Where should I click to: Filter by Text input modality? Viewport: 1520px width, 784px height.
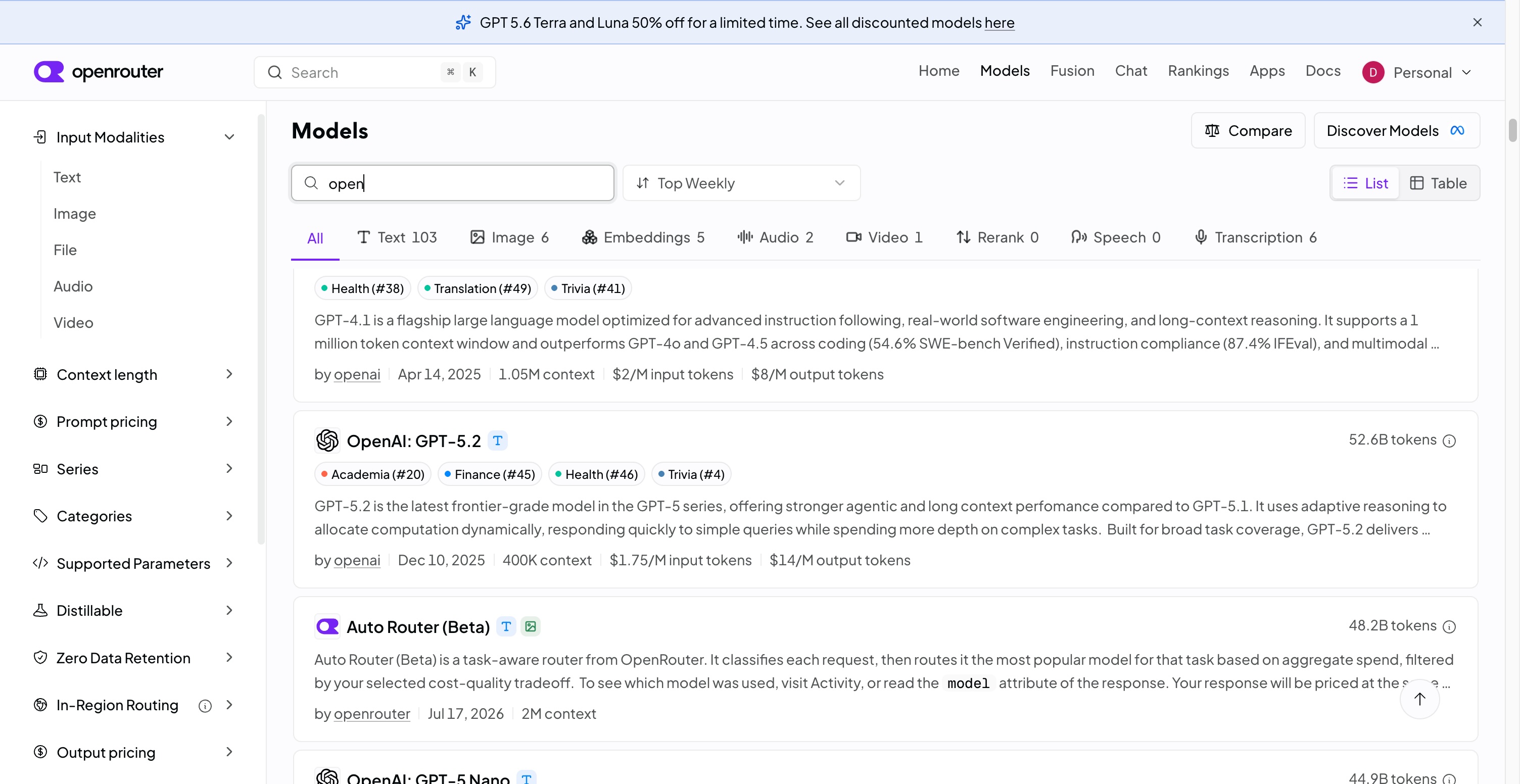click(67, 177)
